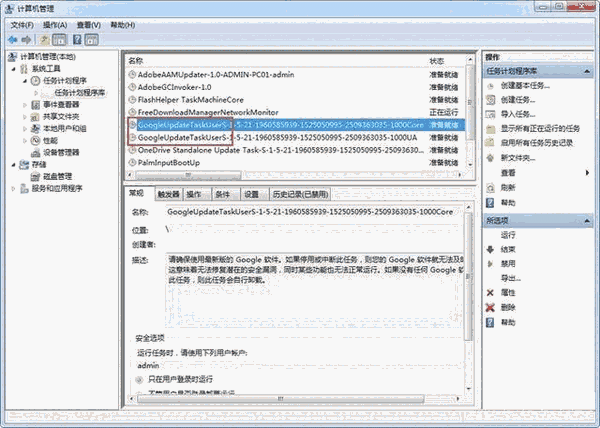Expand the 服务和应用程序 tree node
600x428 pixels.
pyautogui.click(x=14, y=189)
